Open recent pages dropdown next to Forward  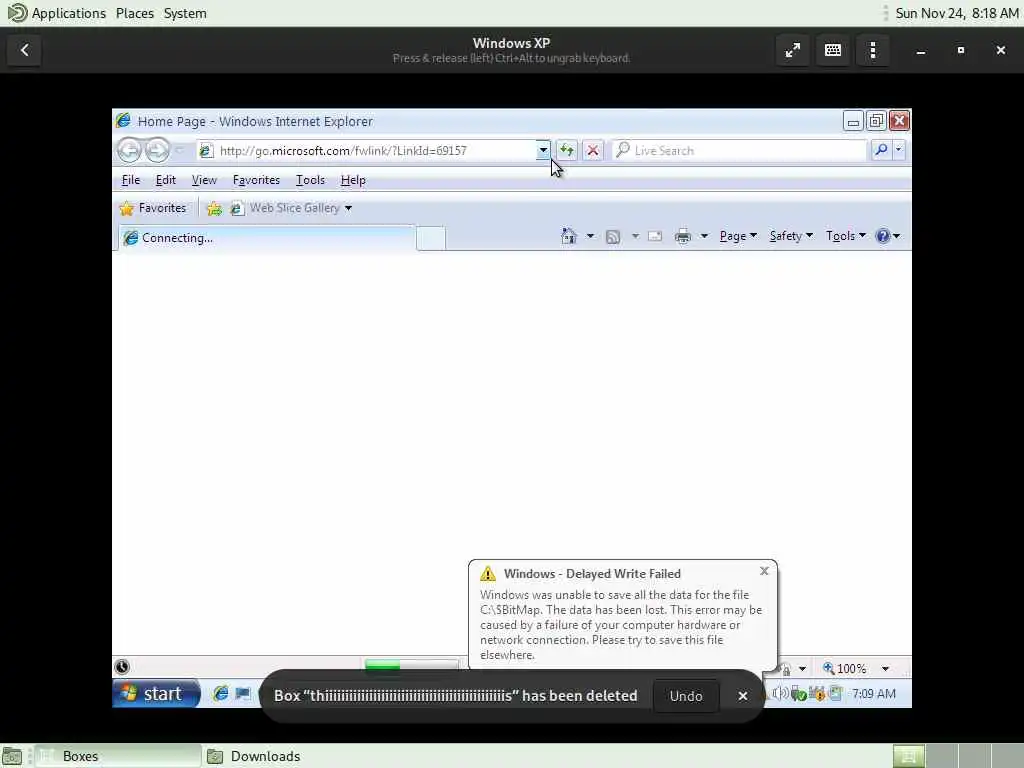point(180,150)
